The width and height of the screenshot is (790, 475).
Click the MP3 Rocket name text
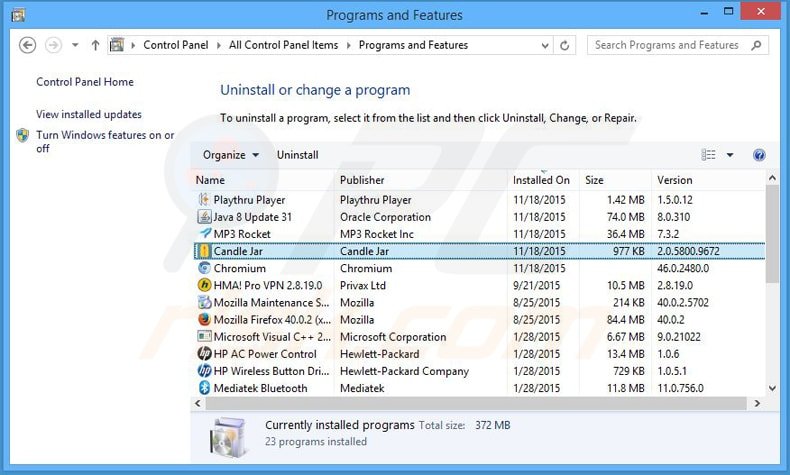pyautogui.click(x=242, y=234)
